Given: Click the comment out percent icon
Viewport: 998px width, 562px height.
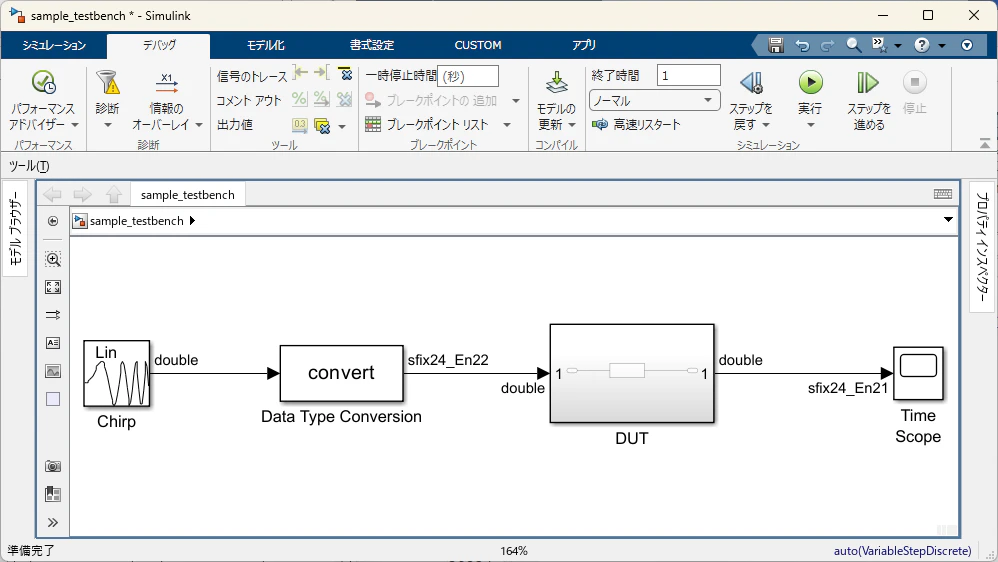Looking at the screenshot, I should point(299,99).
